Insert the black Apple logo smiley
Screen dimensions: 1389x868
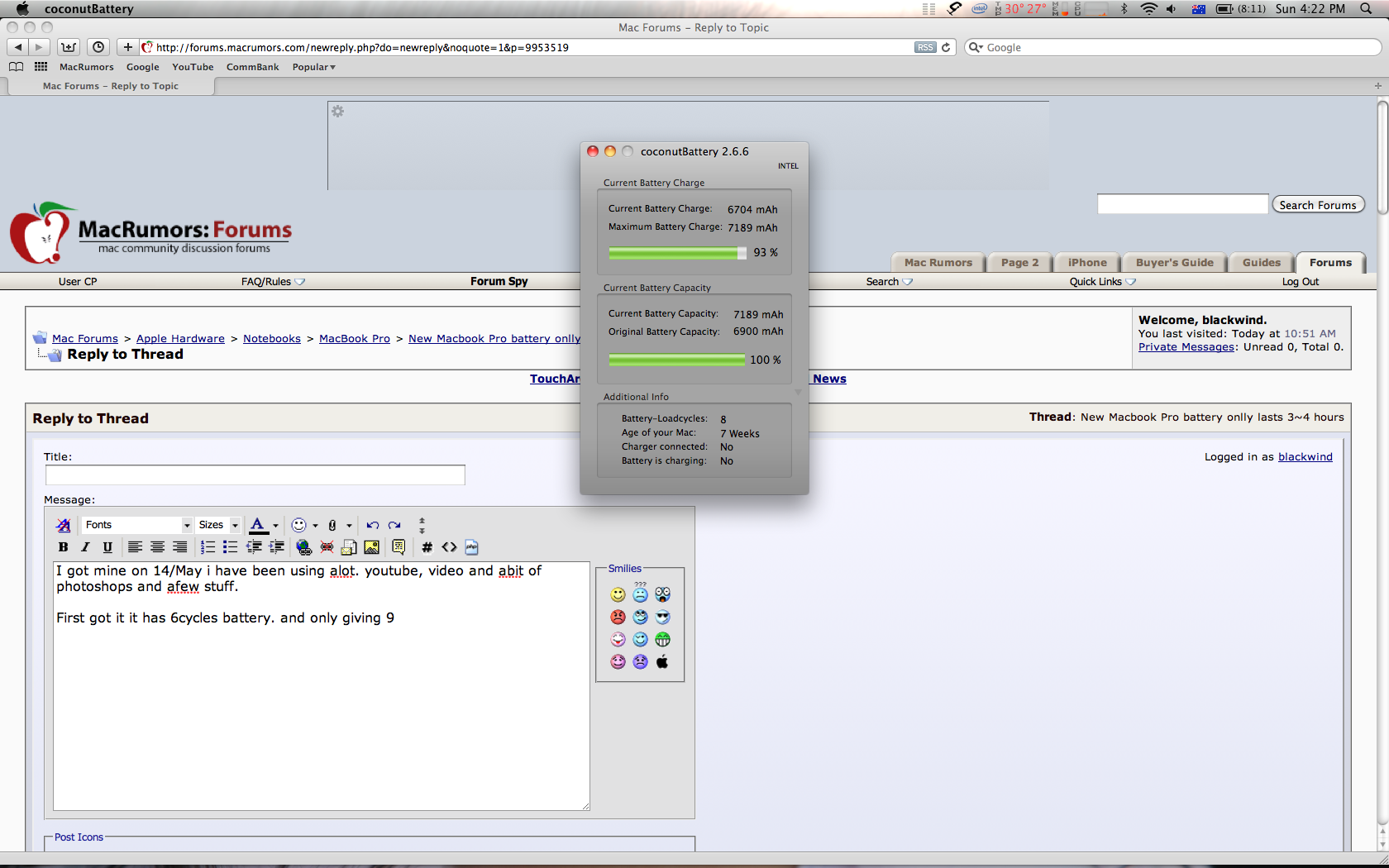662,661
